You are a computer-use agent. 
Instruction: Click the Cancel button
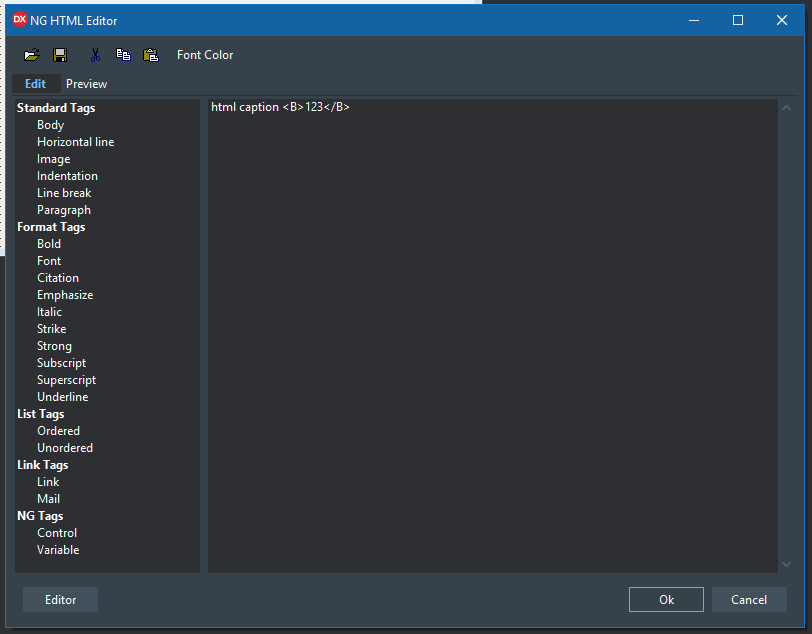coord(749,600)
